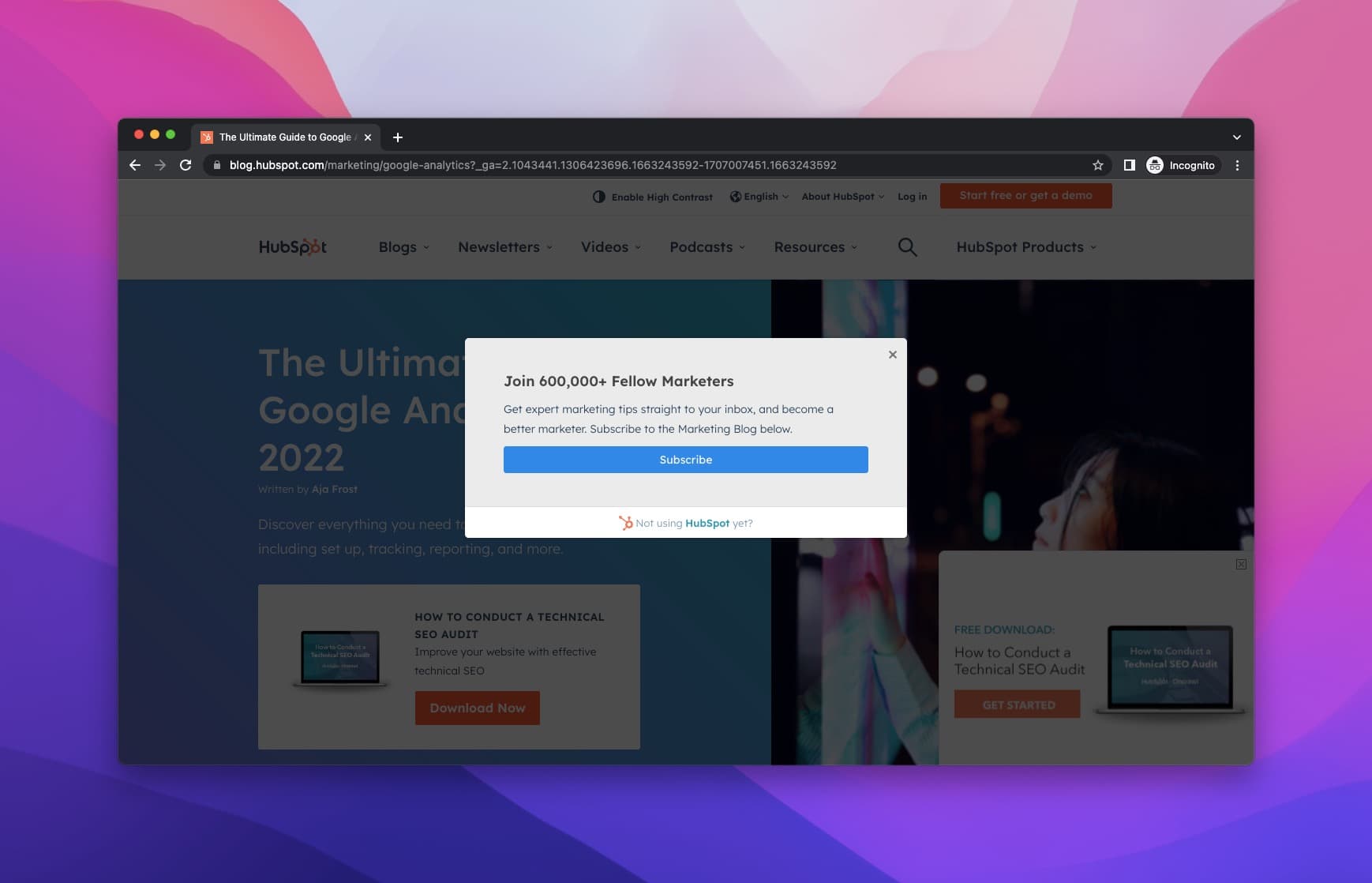Open the Podcasts menu
This screenshot has height=883, width=1372.
[x=707, y=247]
